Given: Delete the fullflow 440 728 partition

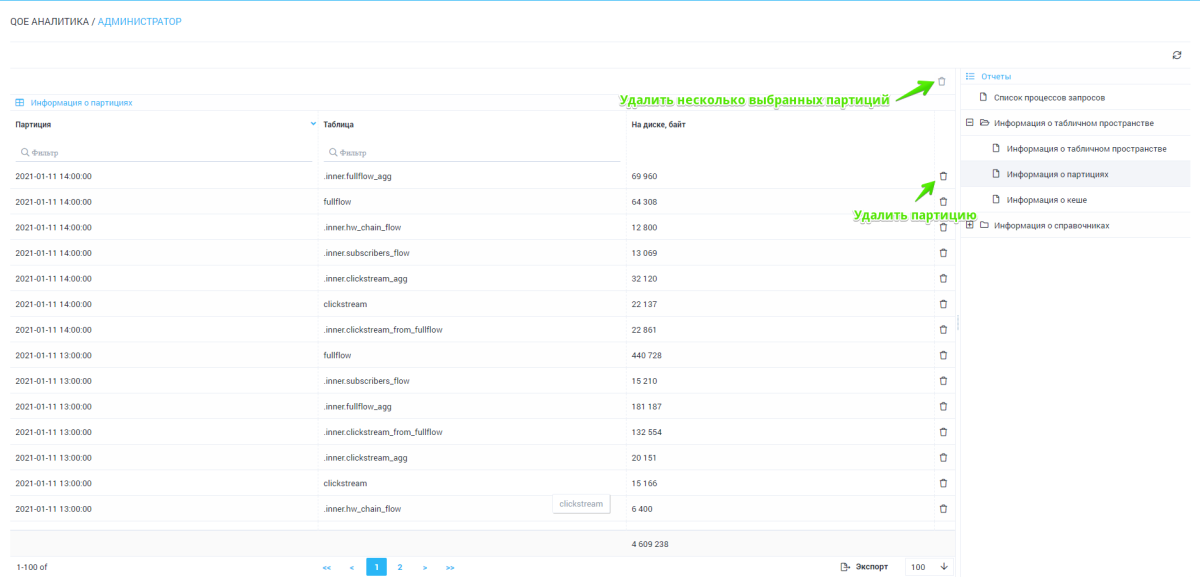Looking at the screenshot, I should click(943, 355).
